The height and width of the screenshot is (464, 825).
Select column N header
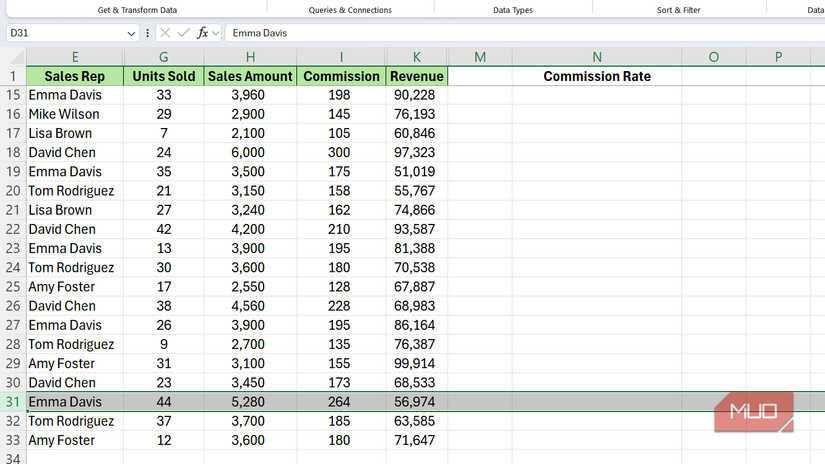[597, 57]
